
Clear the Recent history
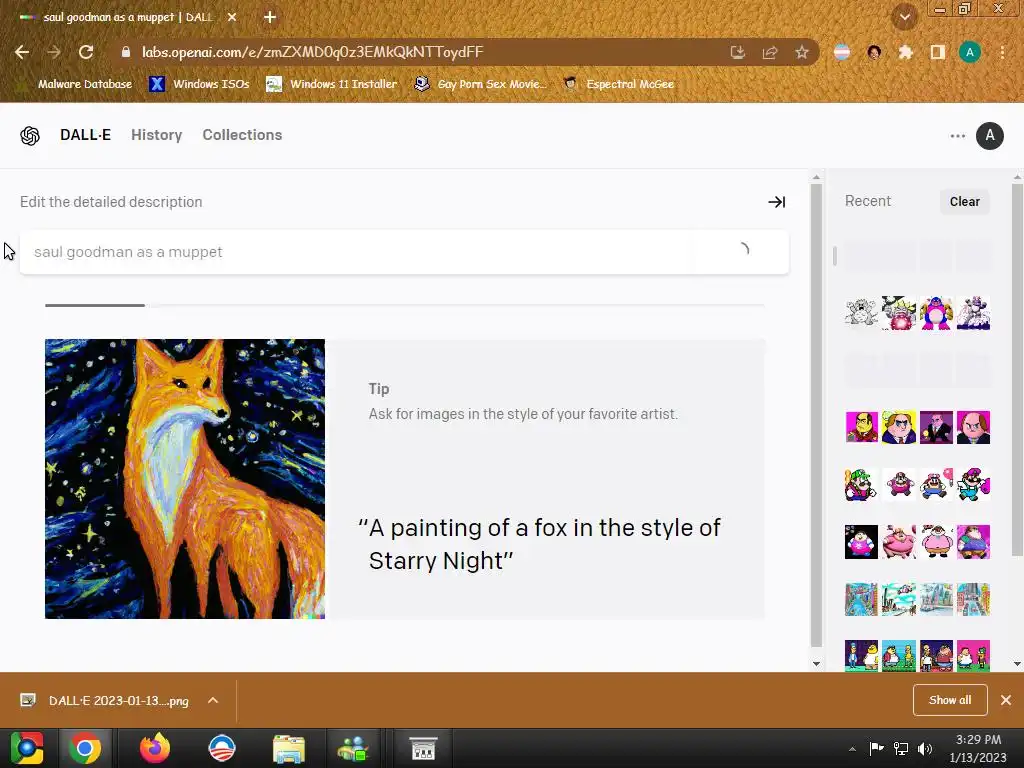pyautogui.click(x=965, y=202)
